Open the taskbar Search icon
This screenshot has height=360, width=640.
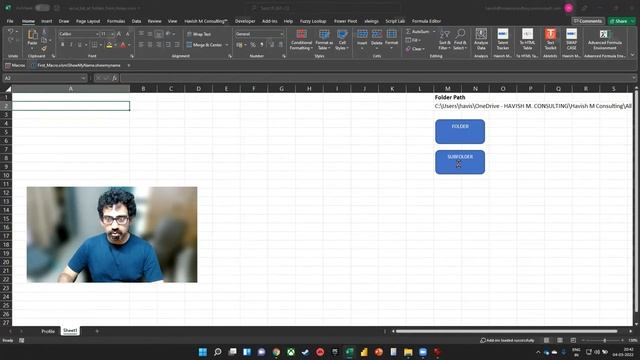(218, 352)
